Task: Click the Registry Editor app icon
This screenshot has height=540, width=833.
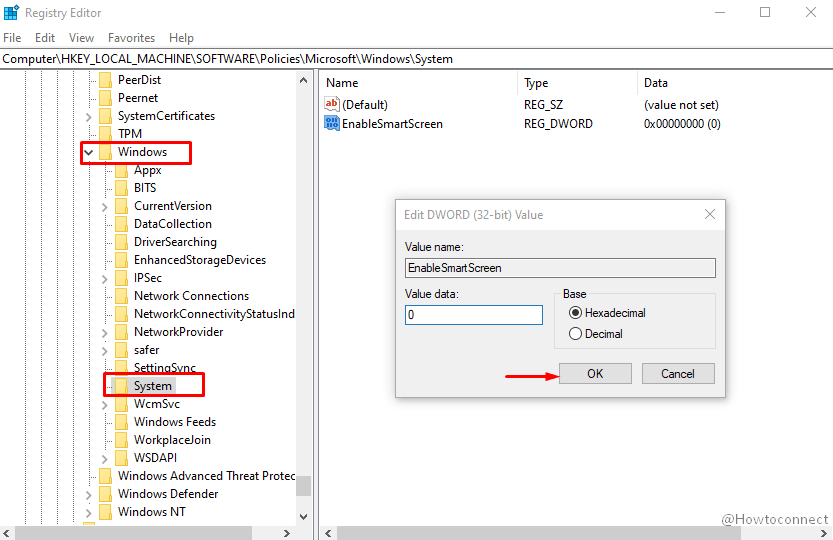Action: (11, 12)
